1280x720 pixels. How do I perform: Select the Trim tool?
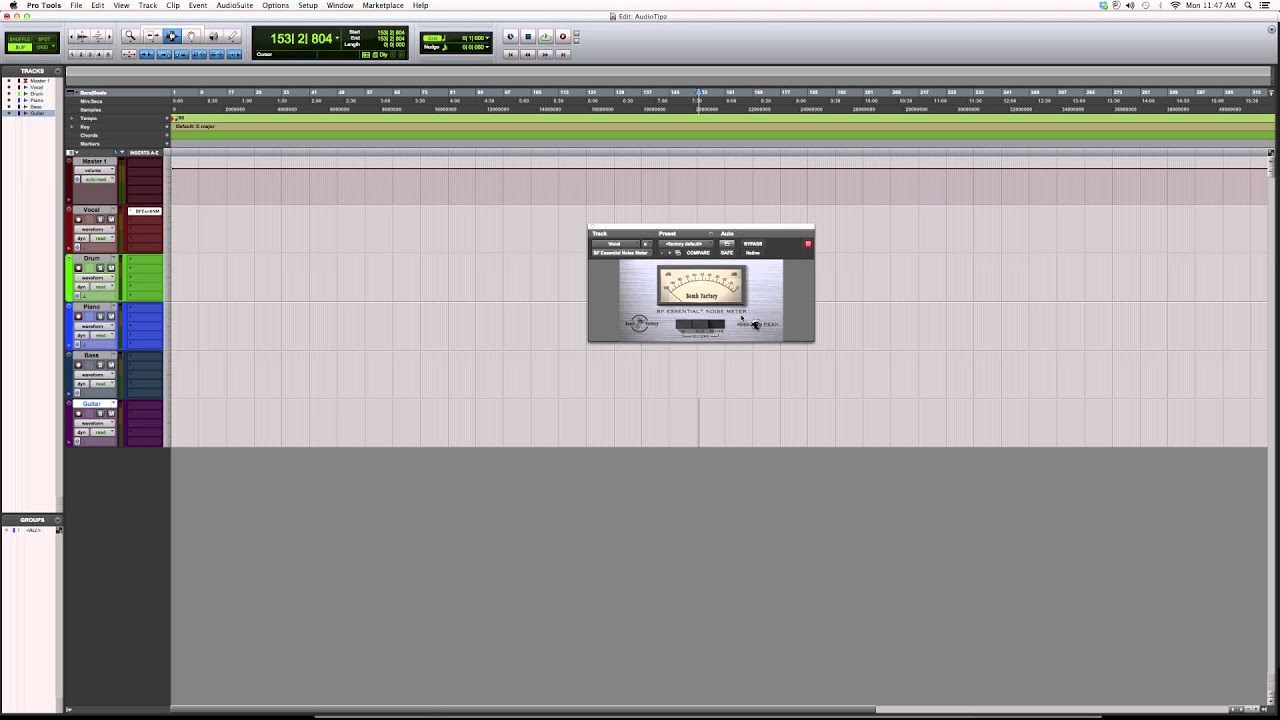click(x=153, y=36)
